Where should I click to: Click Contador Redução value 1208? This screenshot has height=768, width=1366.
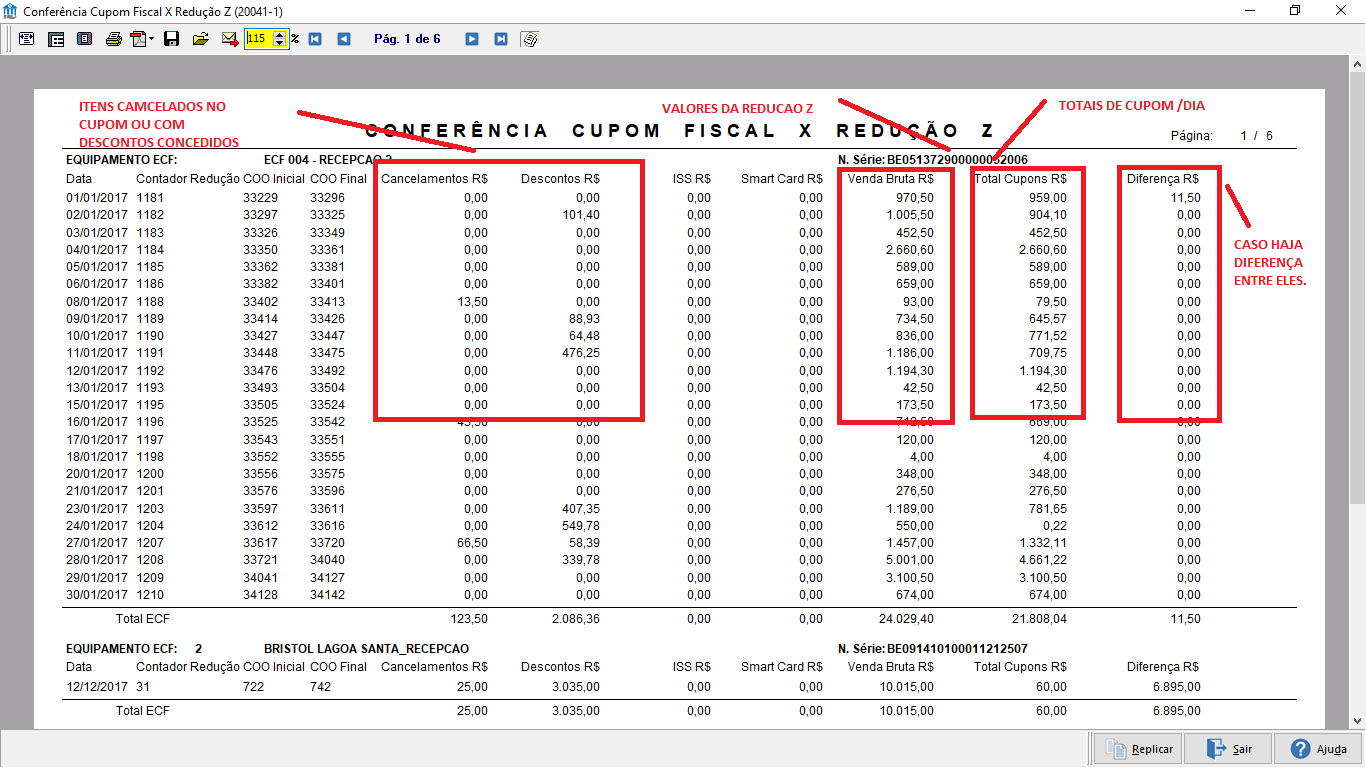[x=150, y=560]
